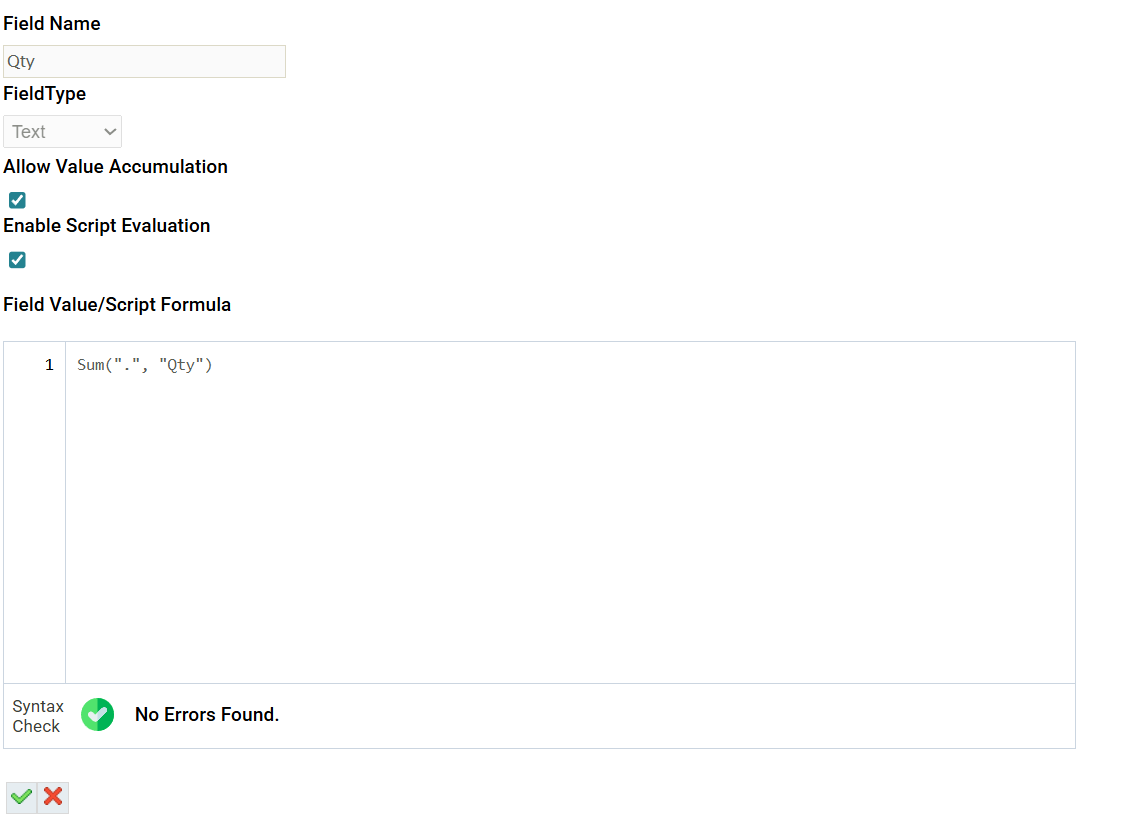Click the Enable Script Evaluation label
This screenshot has width=1129, height=833.
point(107,226)
